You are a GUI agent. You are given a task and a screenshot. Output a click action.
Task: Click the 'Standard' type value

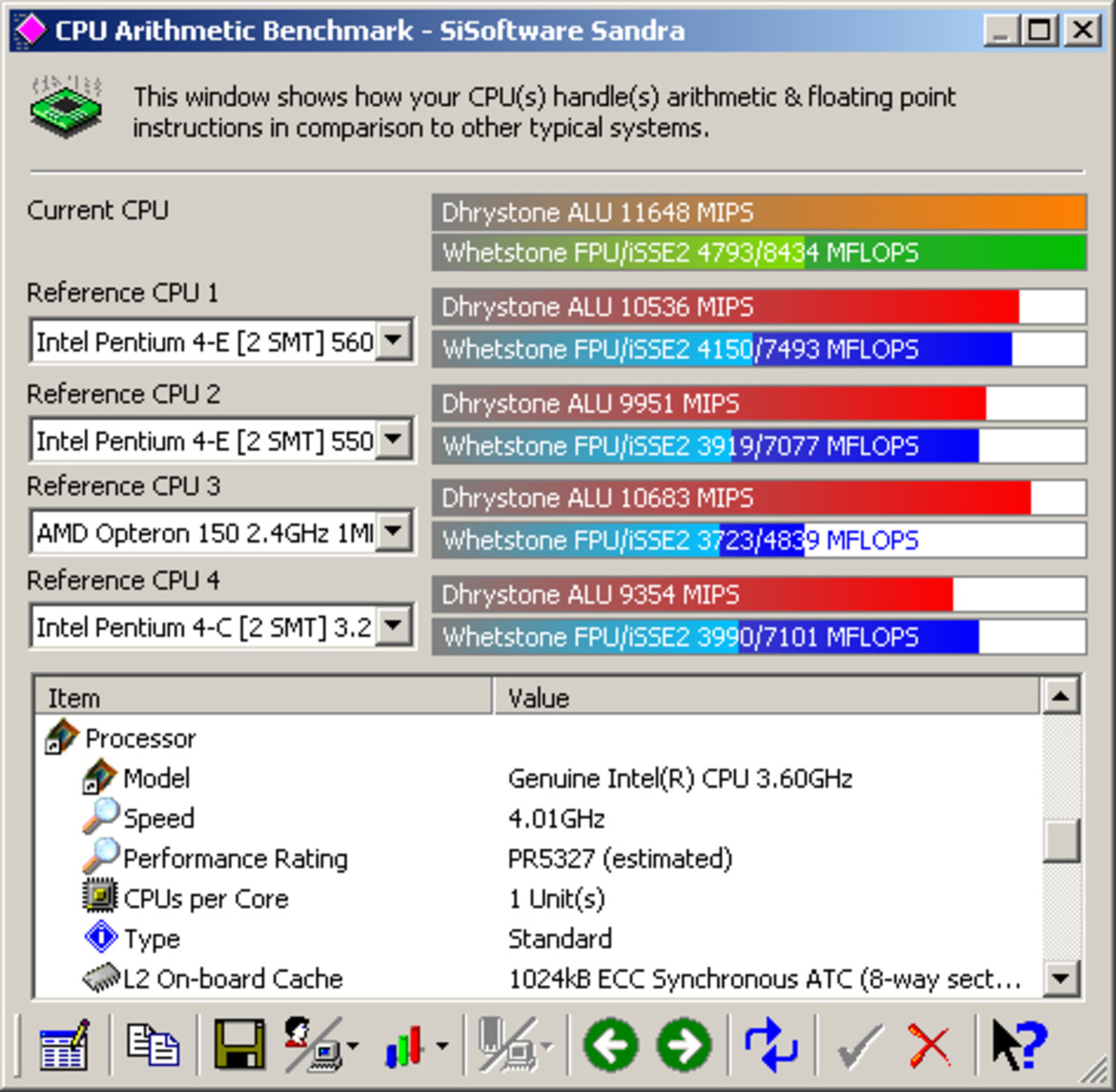click(559, 938)
